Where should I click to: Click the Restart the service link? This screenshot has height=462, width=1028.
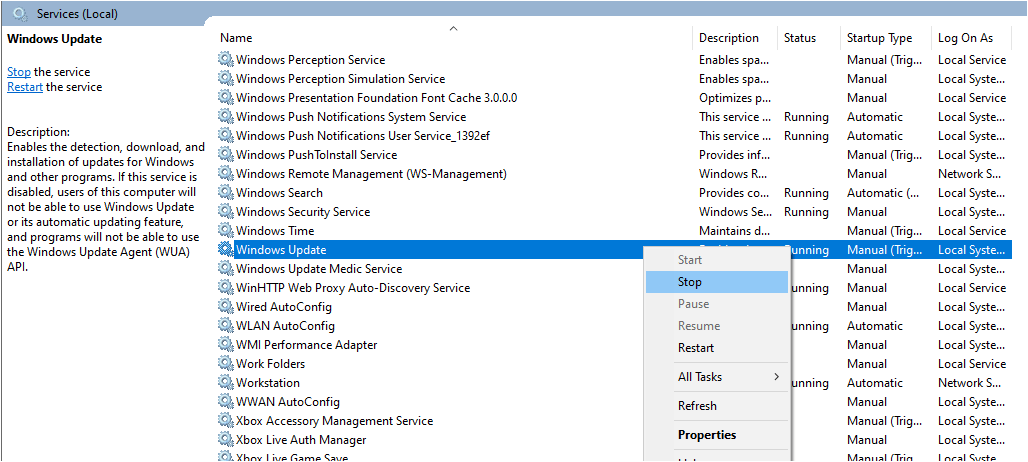(25, 87)
